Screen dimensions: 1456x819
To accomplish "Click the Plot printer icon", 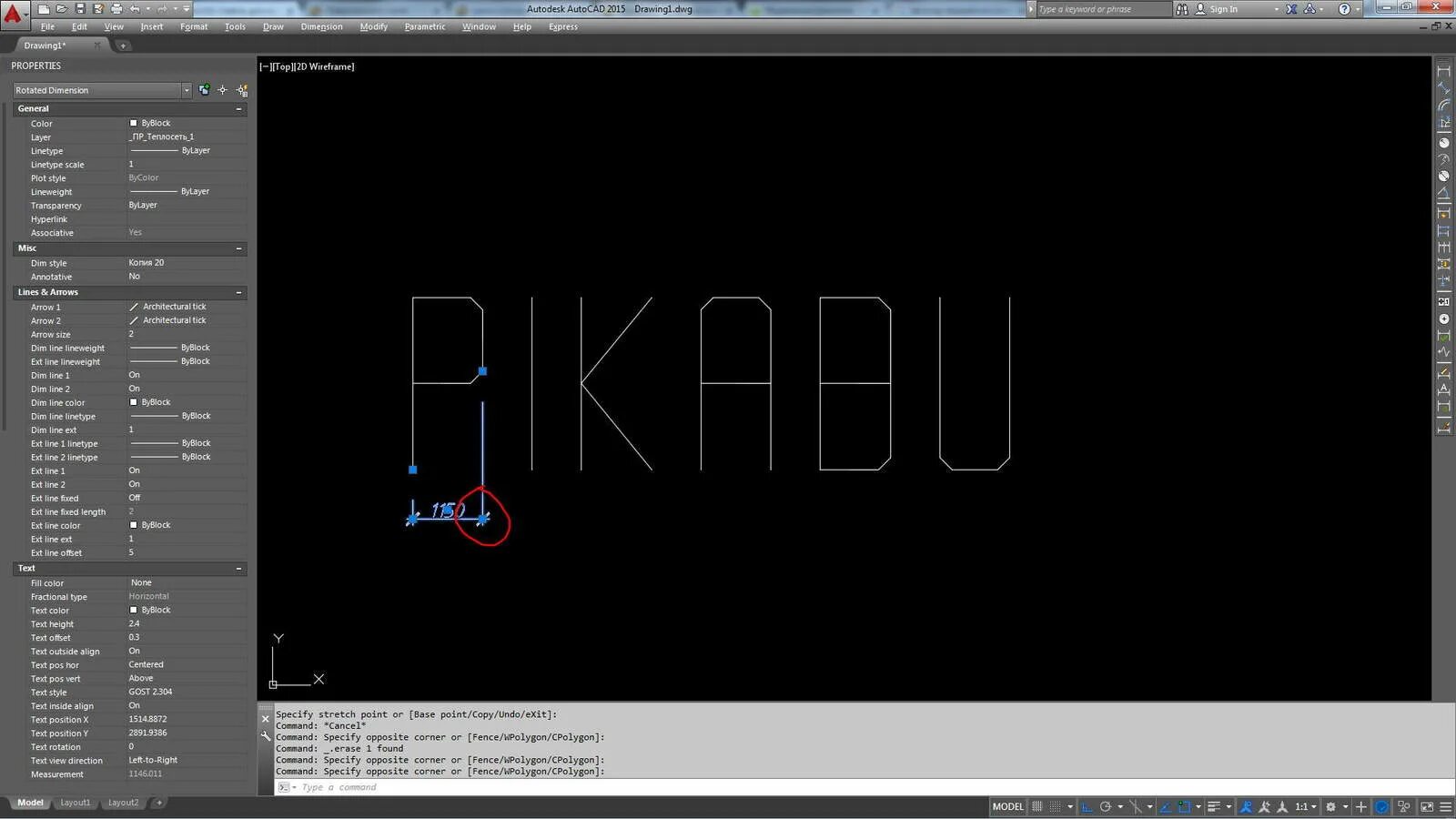I will 116,9.
